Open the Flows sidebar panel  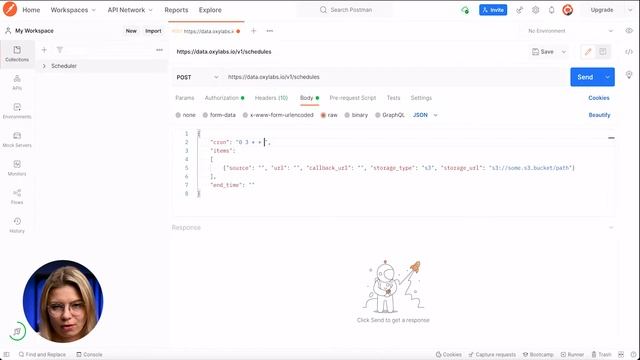17,196
